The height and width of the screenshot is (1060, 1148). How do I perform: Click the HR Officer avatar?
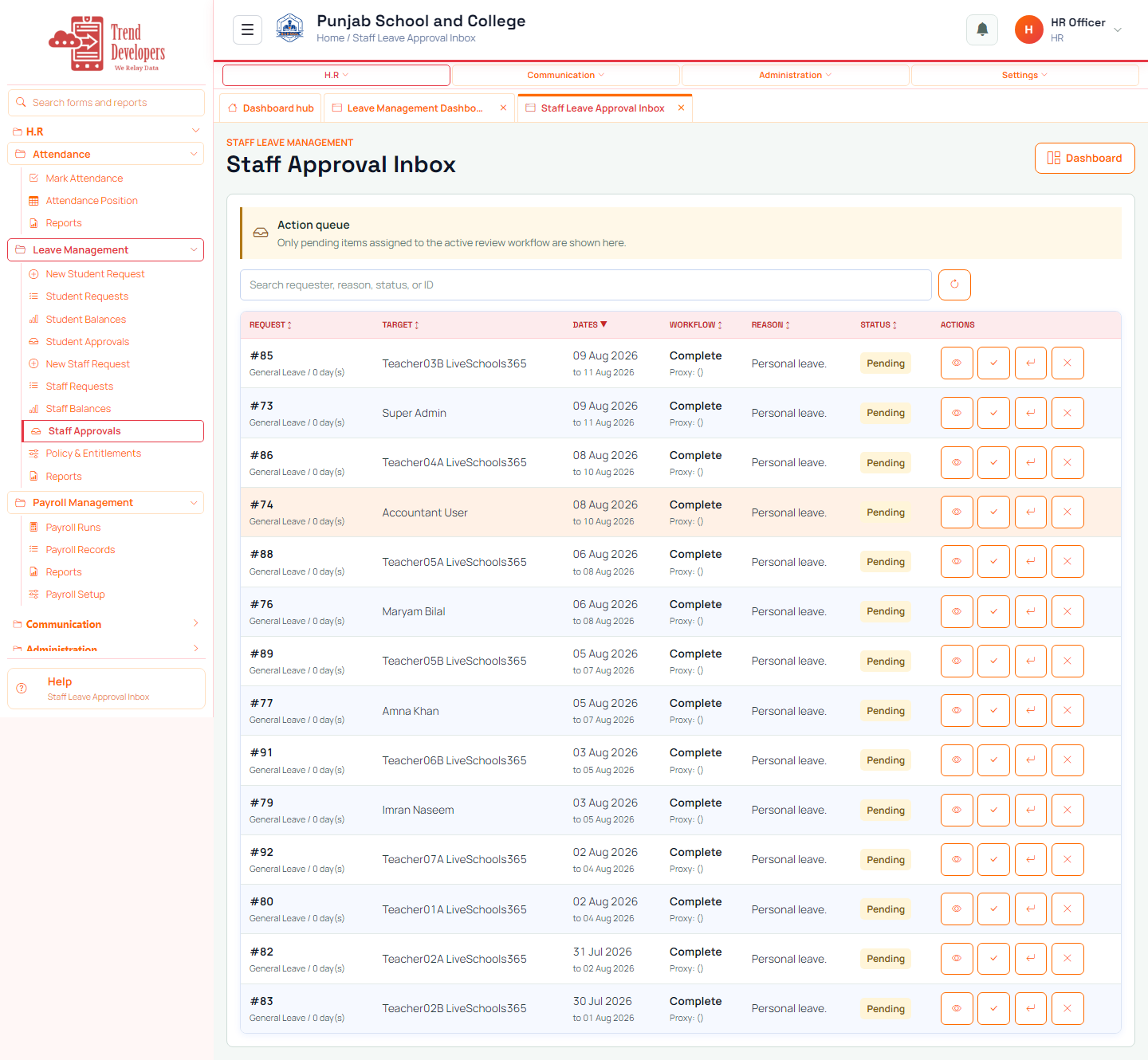[1028, 29]
